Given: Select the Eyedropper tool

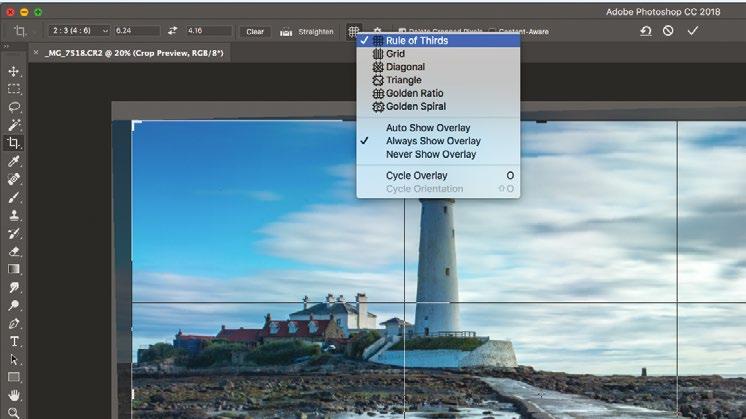Looking at the screenshot, I should point(13,161).
